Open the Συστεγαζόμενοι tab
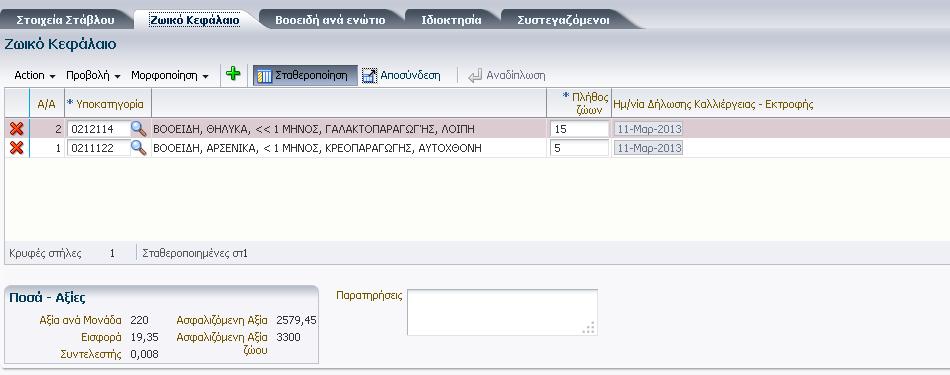This screenshot has height=375, width=950. tap(563, 20)
